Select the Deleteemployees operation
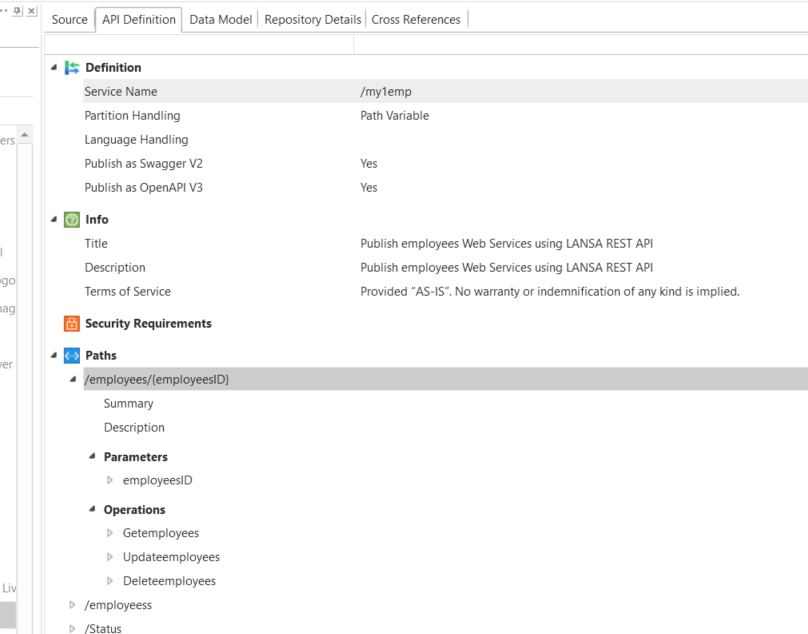Image resolution: width=808 pixels, height=634 pixels. [169, 581]
